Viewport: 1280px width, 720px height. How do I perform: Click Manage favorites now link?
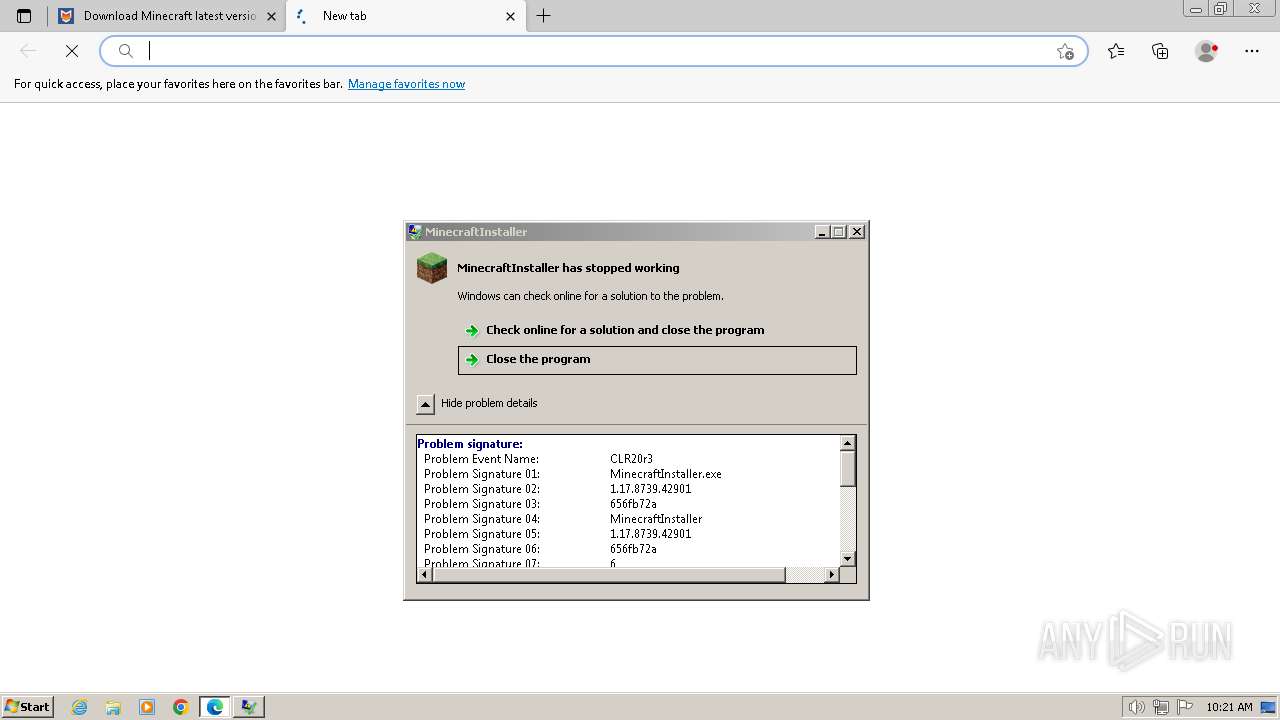(x=406, y=84)
